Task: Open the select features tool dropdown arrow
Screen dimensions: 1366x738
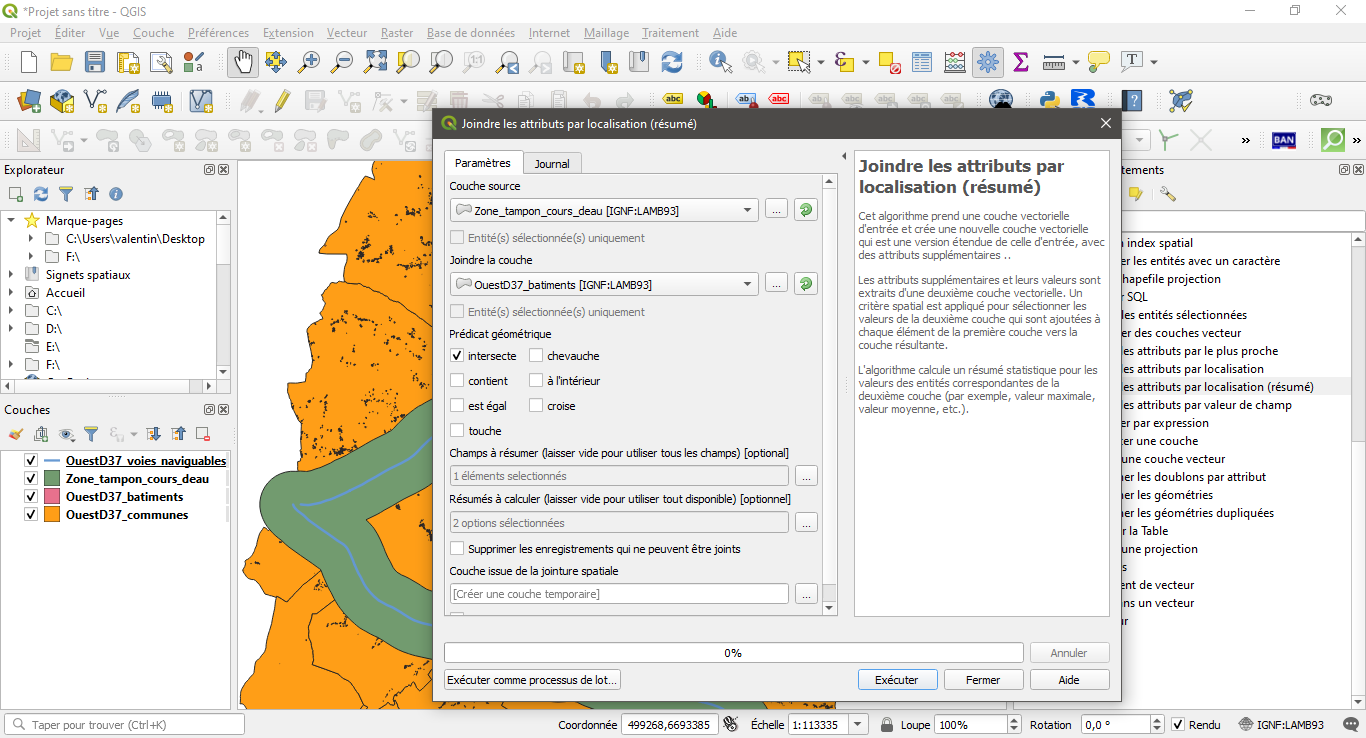Action: pos(821,62)
